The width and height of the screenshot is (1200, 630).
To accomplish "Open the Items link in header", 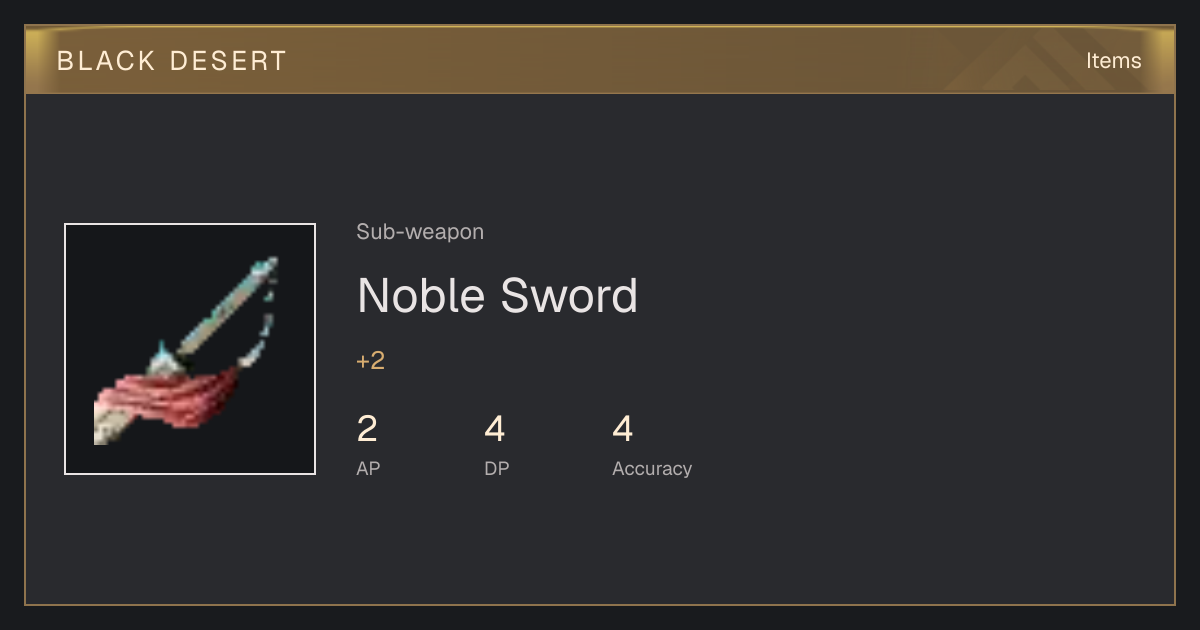I will pyautogui.click(x=1113, y=60).
